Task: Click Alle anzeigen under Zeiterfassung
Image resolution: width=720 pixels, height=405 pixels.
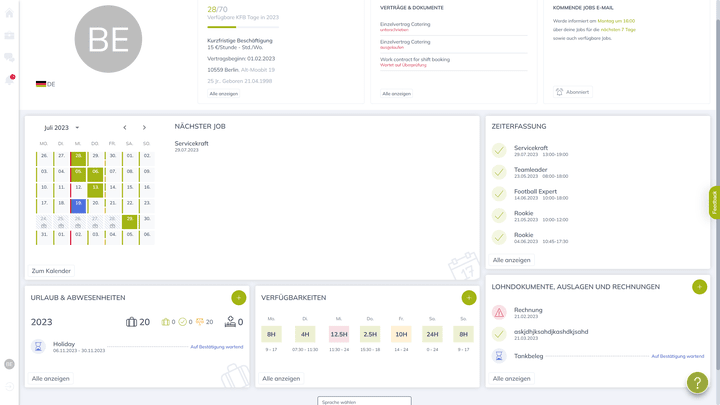Action: [x=511, y=260]
